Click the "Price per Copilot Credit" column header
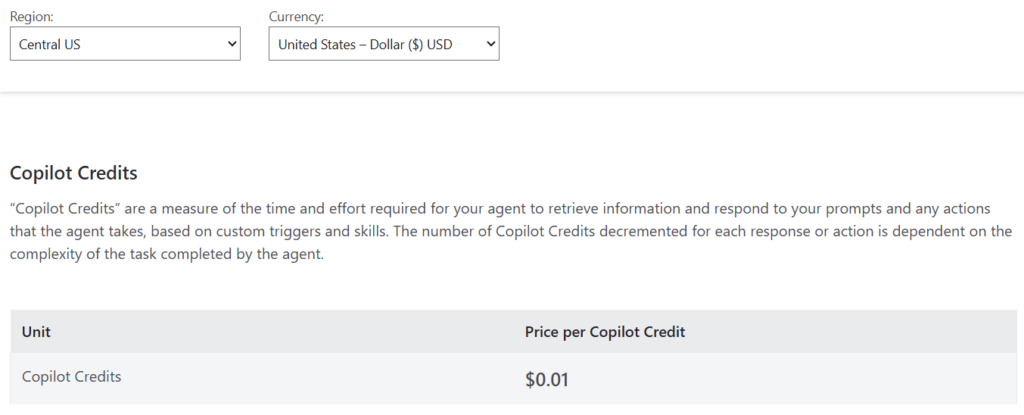 604,332
